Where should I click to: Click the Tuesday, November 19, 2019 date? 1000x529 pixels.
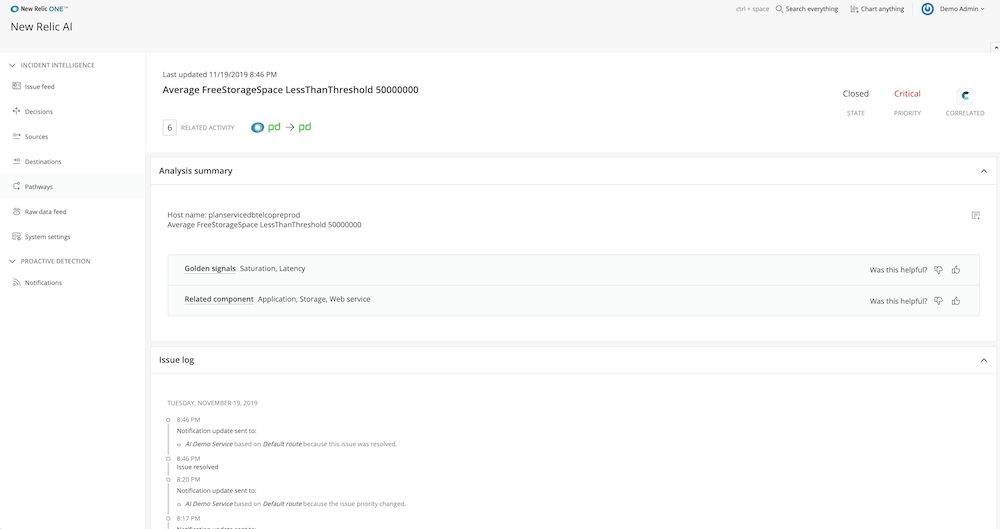point(212,403)
